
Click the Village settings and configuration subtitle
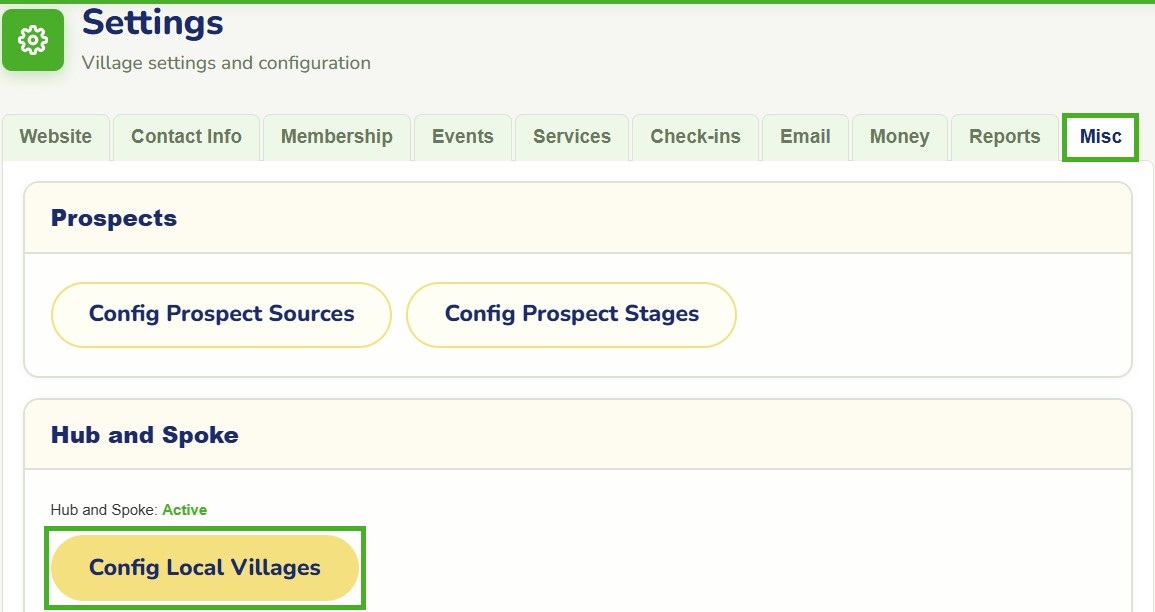point(226,63)
